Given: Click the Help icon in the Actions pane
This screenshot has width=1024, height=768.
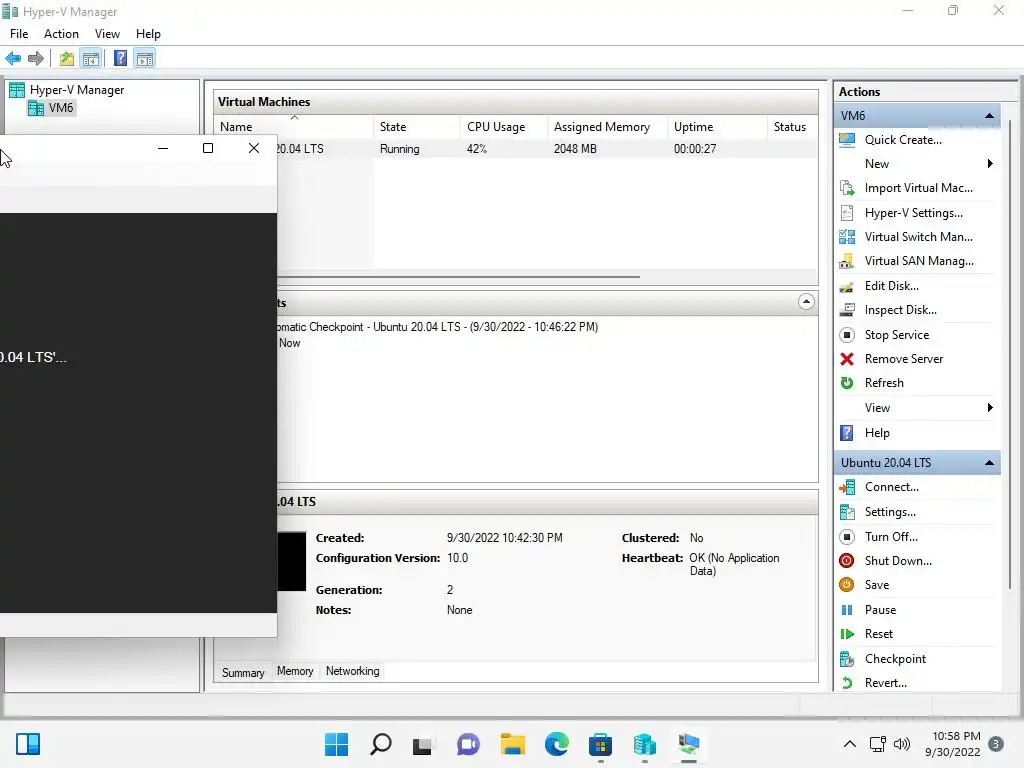Looking at the screenshot, I should click(x=847, y=433).
